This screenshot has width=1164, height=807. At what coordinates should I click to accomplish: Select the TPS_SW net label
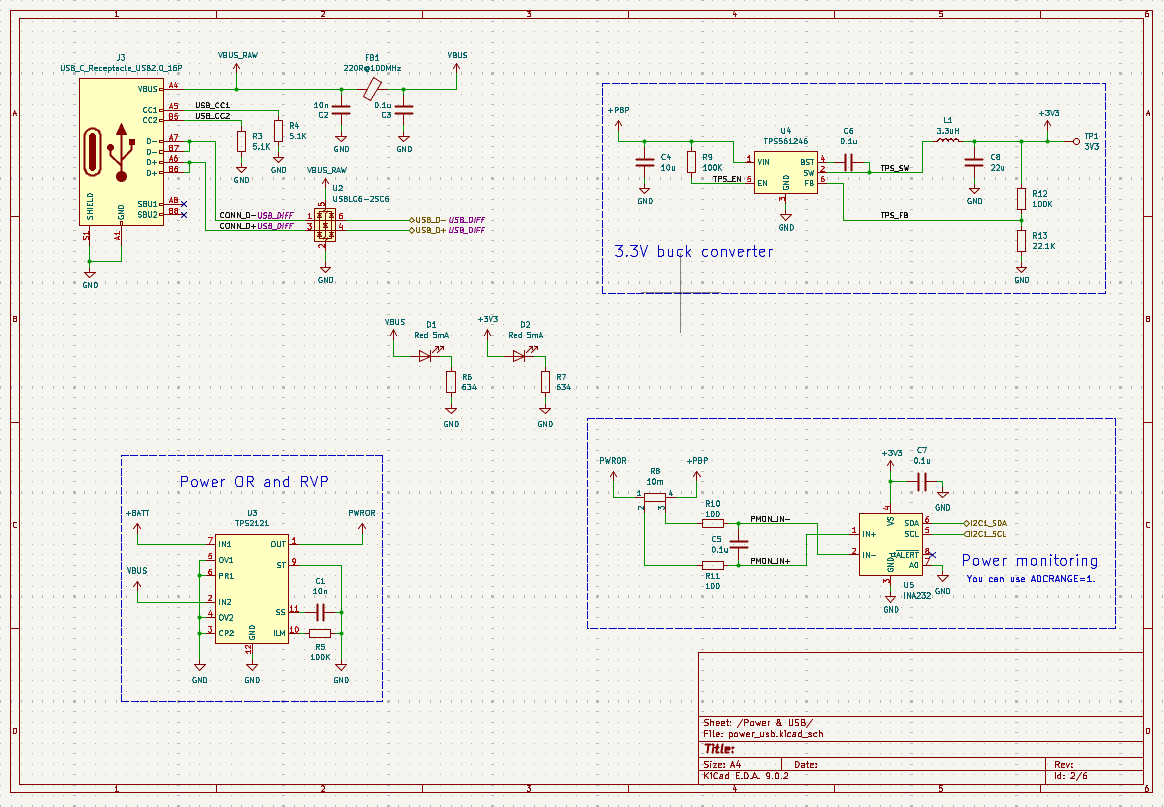click(894, 169)
